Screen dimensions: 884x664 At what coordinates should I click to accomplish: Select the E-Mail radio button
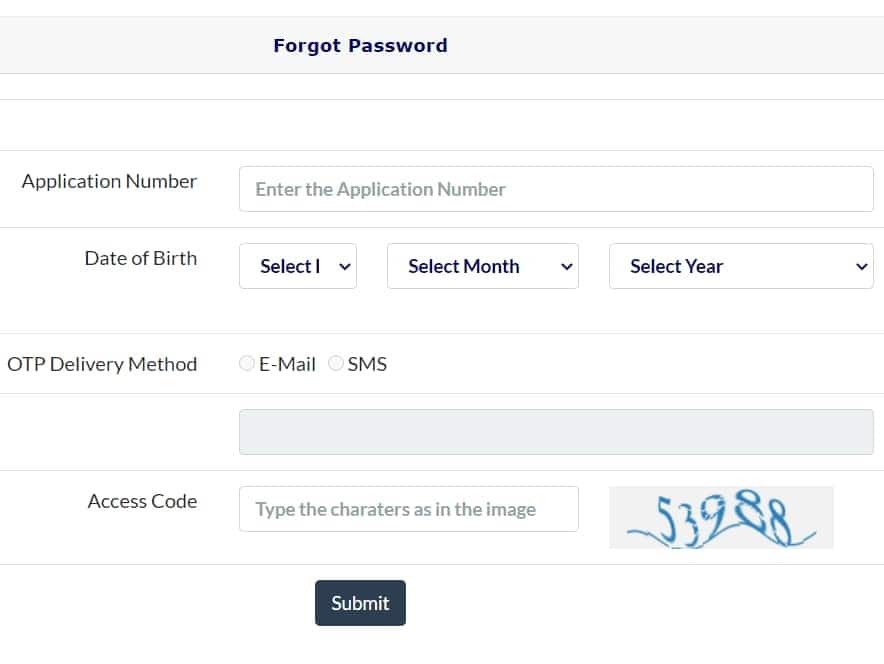pos(247,364)
